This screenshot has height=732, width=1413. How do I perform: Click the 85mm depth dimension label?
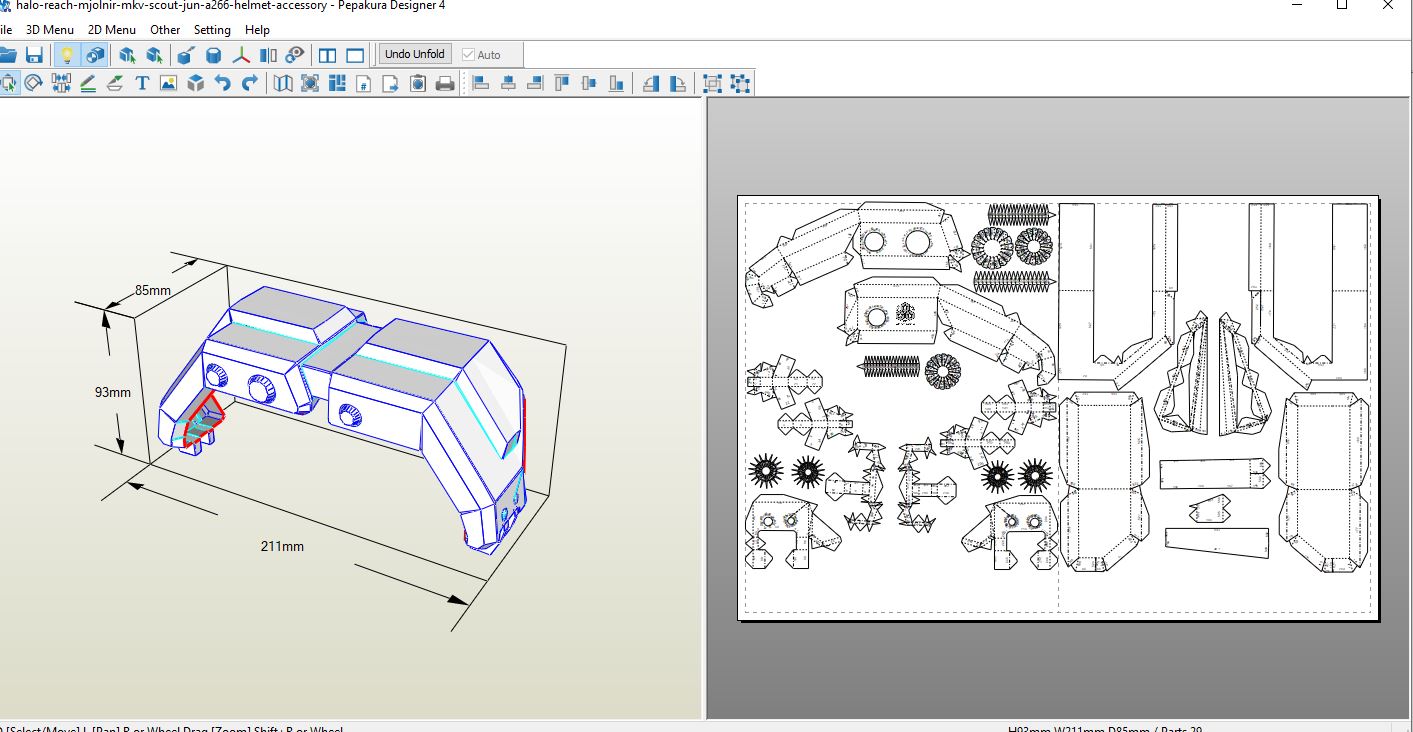point(153,290)
